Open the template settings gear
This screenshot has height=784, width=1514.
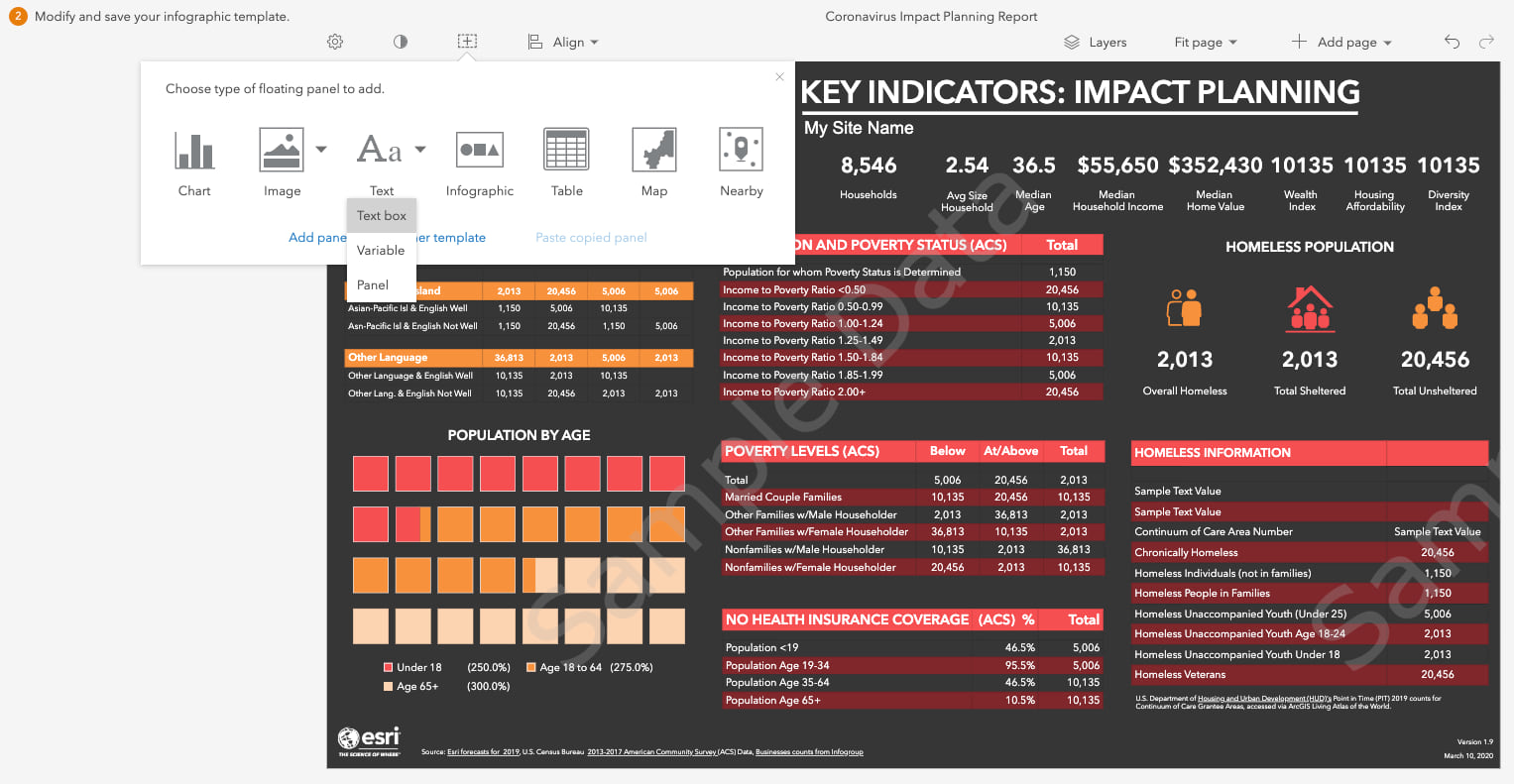click(x=335, y=42)
